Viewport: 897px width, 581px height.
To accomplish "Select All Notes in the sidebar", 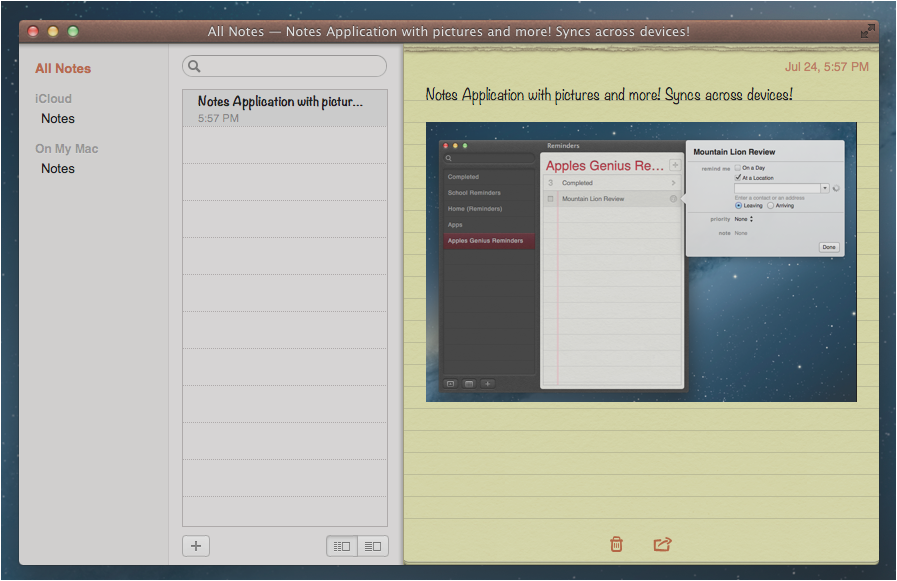I will [63, 69].
